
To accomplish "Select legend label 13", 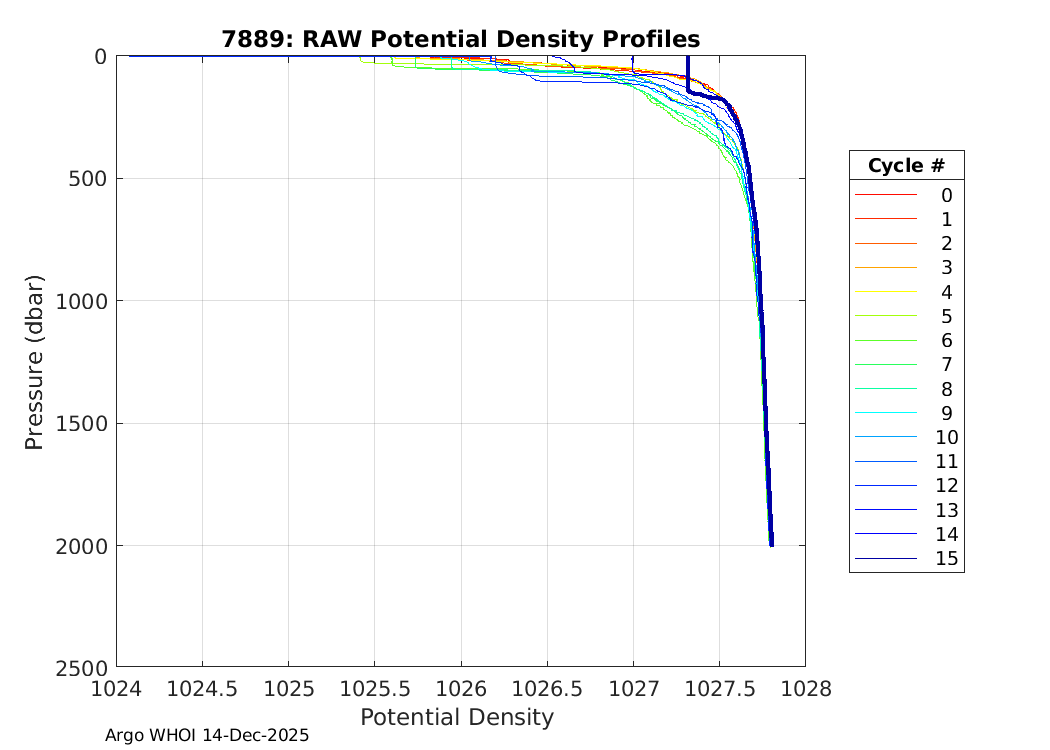I will pyautogui.click(x=946, y=510).
